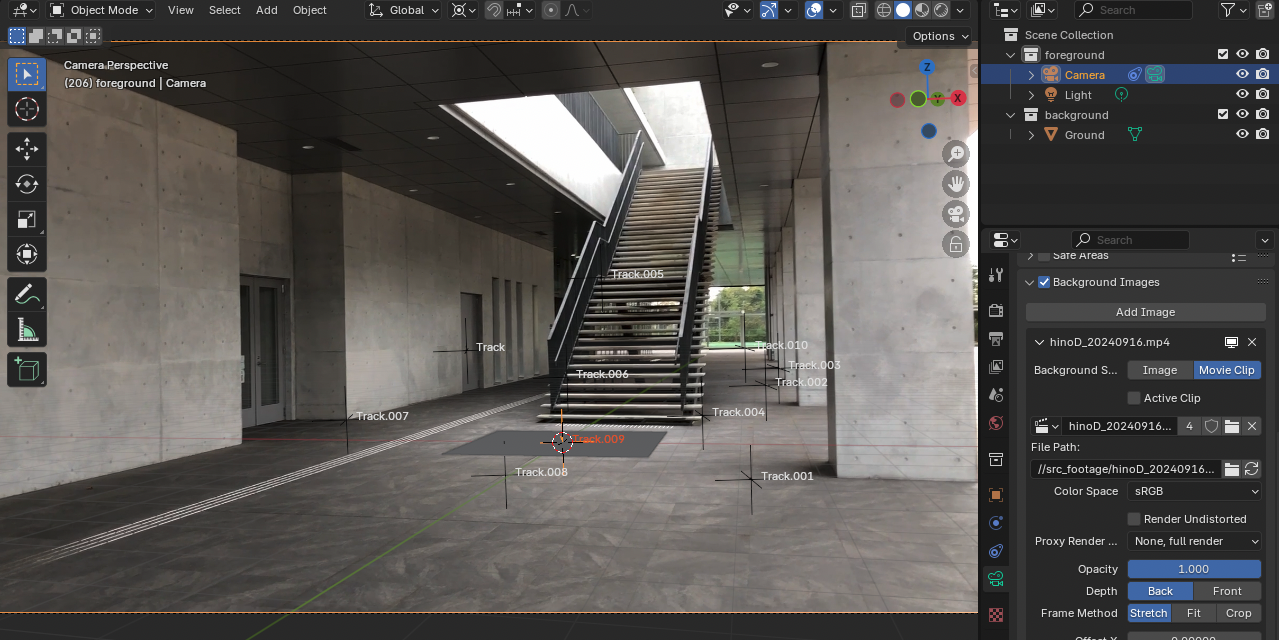The height and width of the screenshot is (640, 1279).
Task: Toggle proportional editing
Action: click(x=551, y=10)
